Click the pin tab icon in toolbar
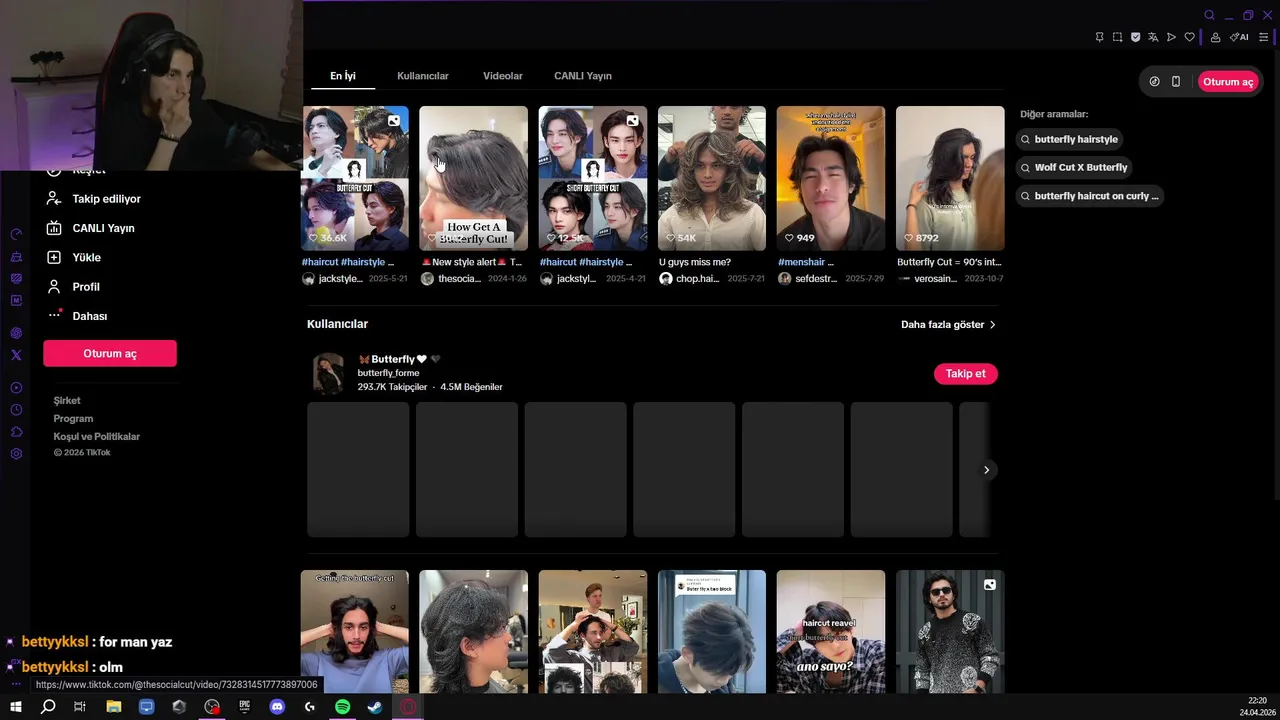1280x720 pixels. (x=1099, y=37)
